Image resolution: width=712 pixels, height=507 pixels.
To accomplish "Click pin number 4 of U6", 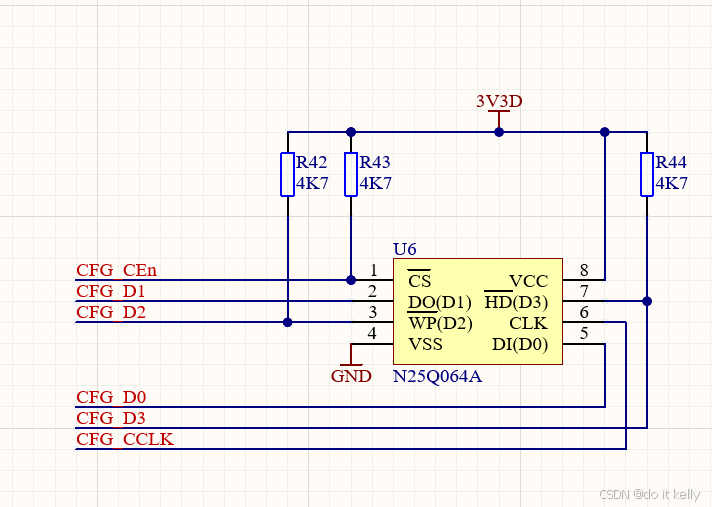I will coord(372,334).
